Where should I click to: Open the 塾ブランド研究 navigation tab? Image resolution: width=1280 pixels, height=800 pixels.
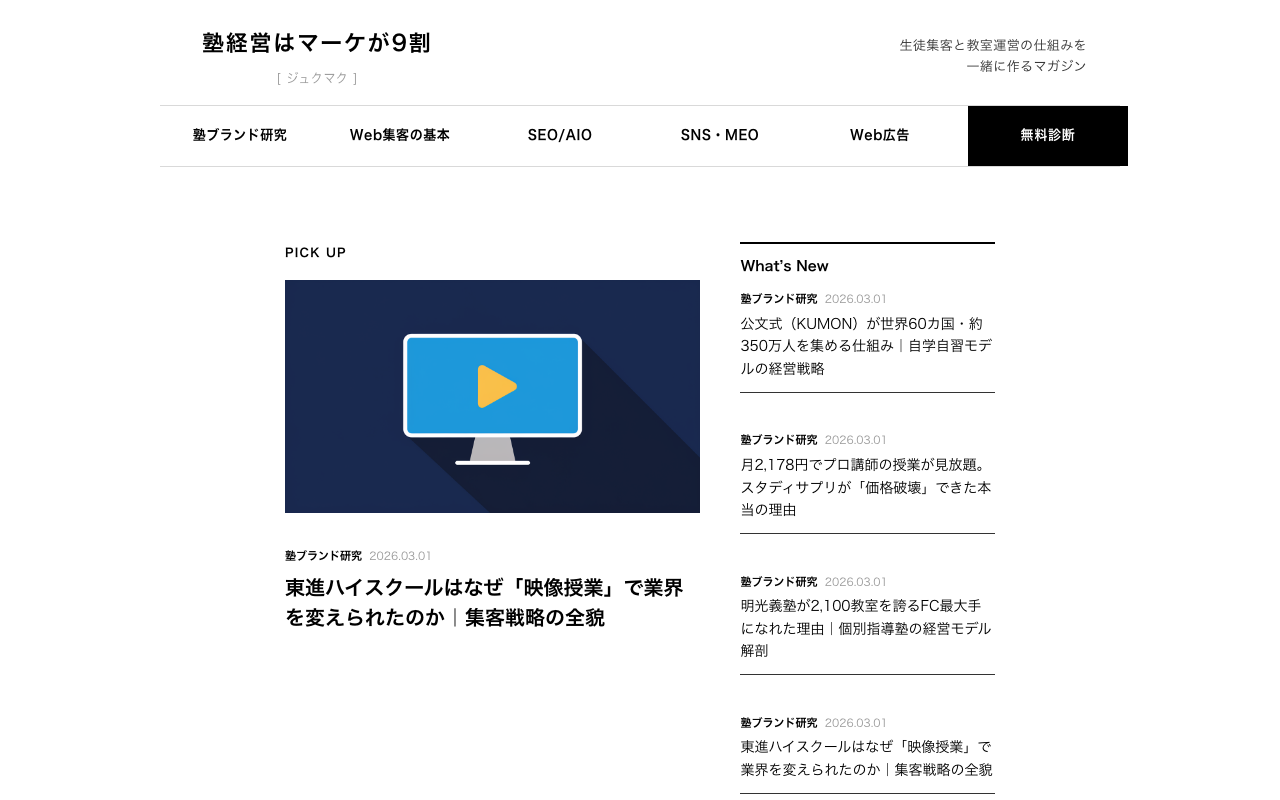click(239, 135)
